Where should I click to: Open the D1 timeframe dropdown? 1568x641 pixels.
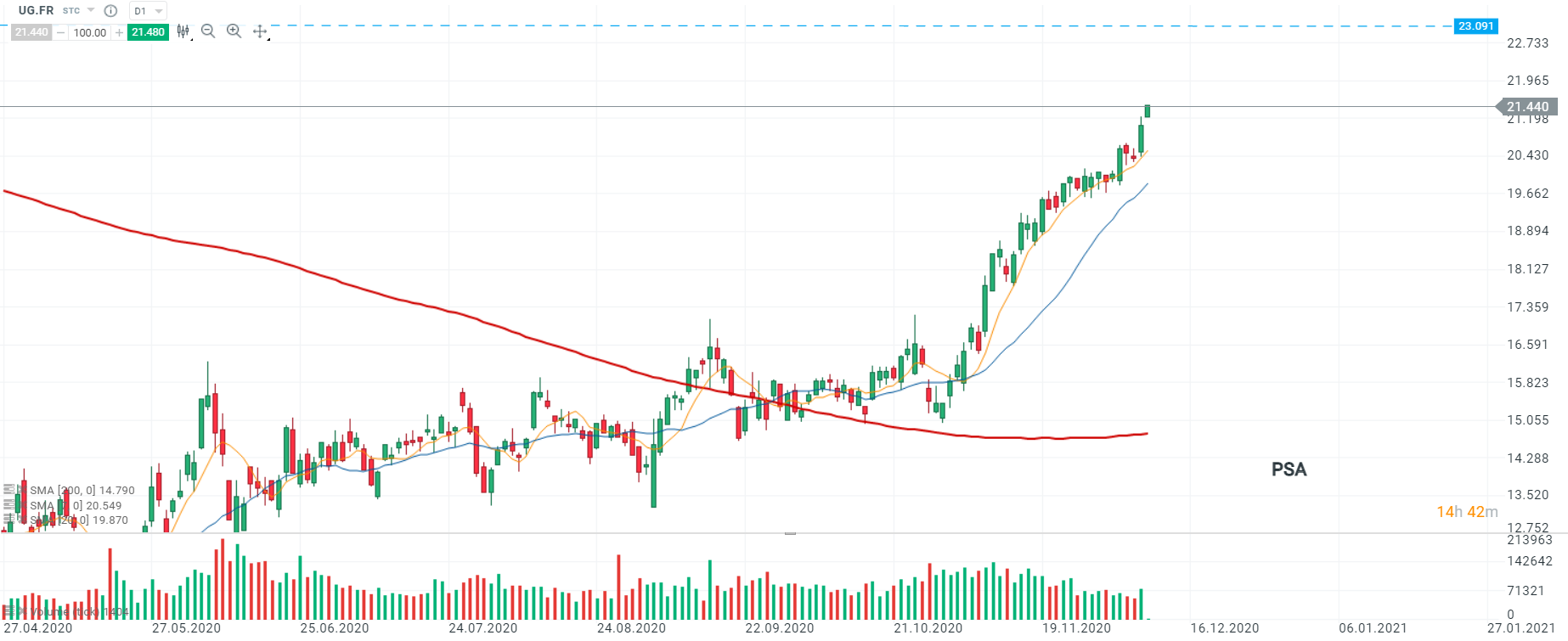(148, 11)
